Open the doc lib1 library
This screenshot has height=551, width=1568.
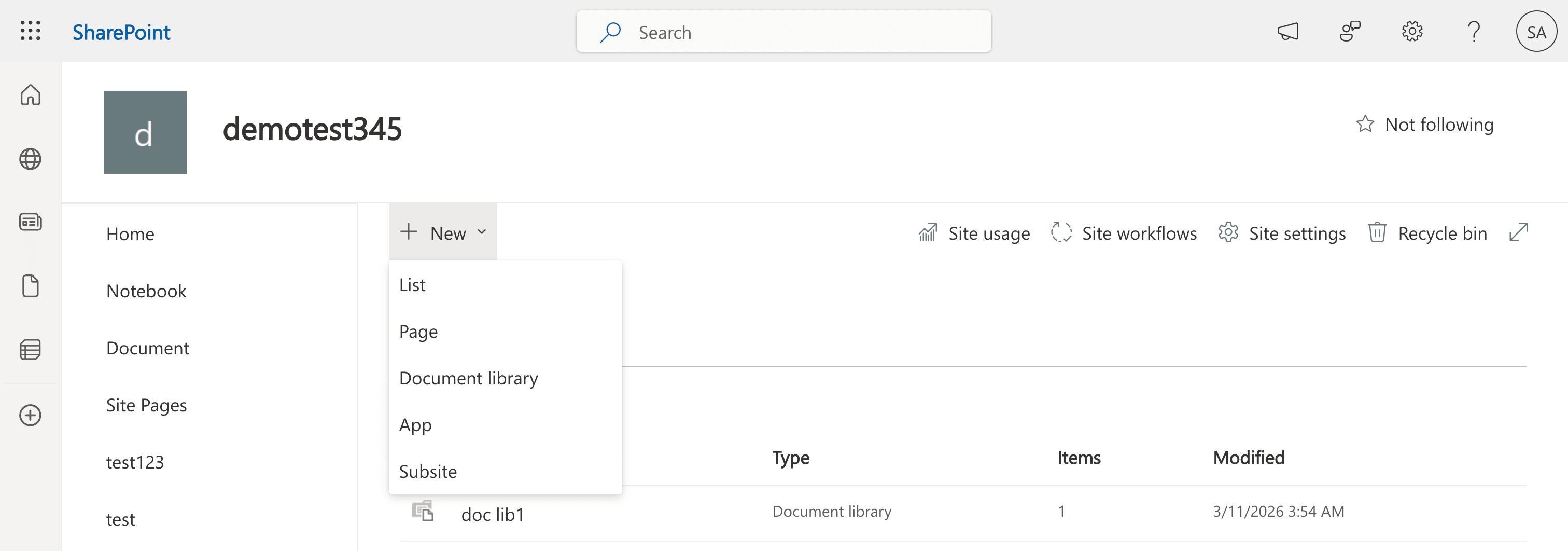pyautogui.click(x=493, y=514)
